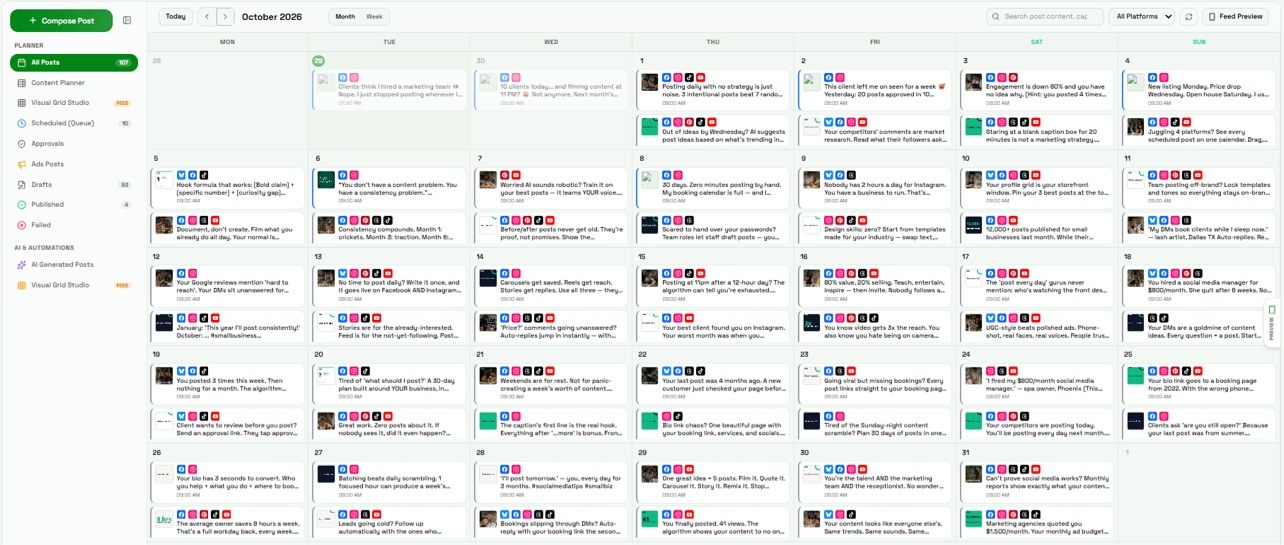Open the Content Planner page
Screen dimensions: 1284x545
[74, 83]
